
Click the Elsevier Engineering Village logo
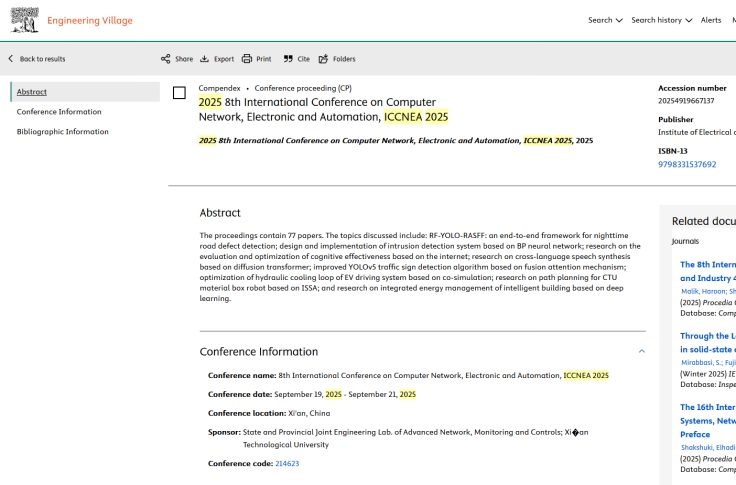point(25,21)
